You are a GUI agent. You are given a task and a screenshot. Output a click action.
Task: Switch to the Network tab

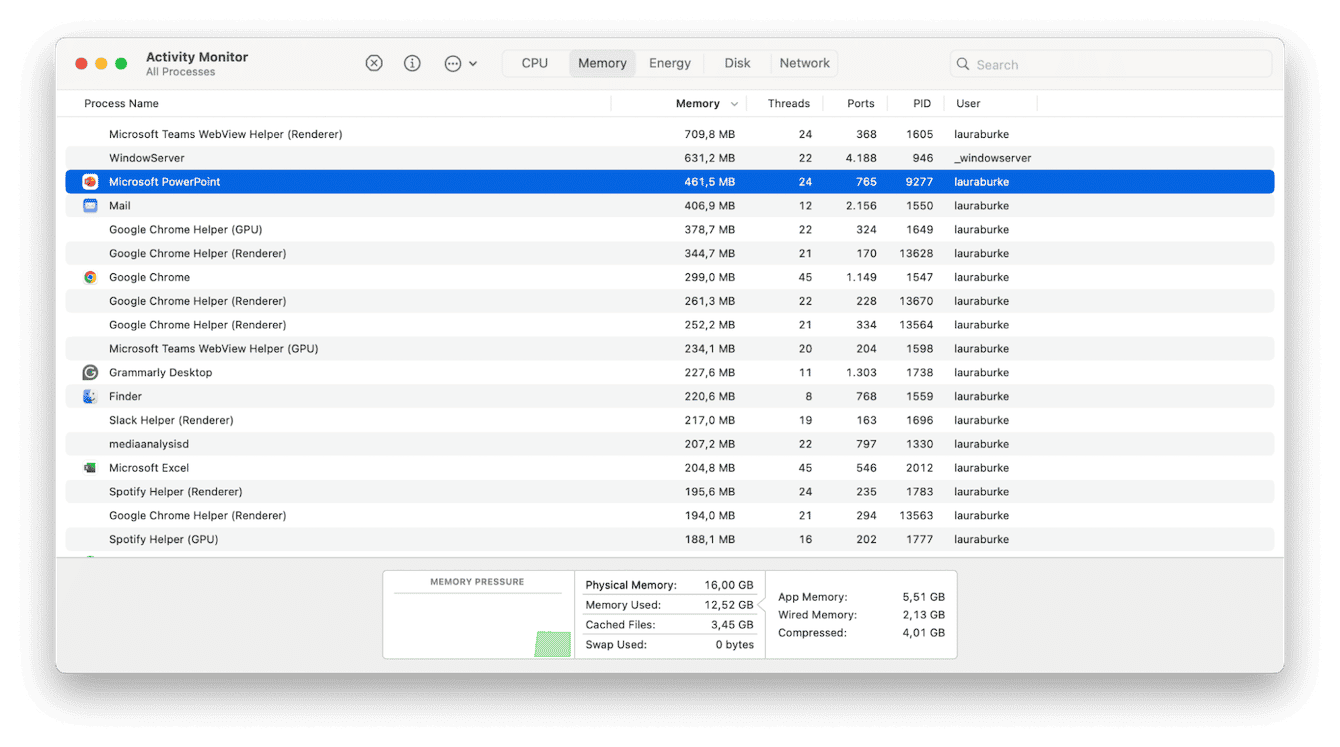tap(804, 62)
